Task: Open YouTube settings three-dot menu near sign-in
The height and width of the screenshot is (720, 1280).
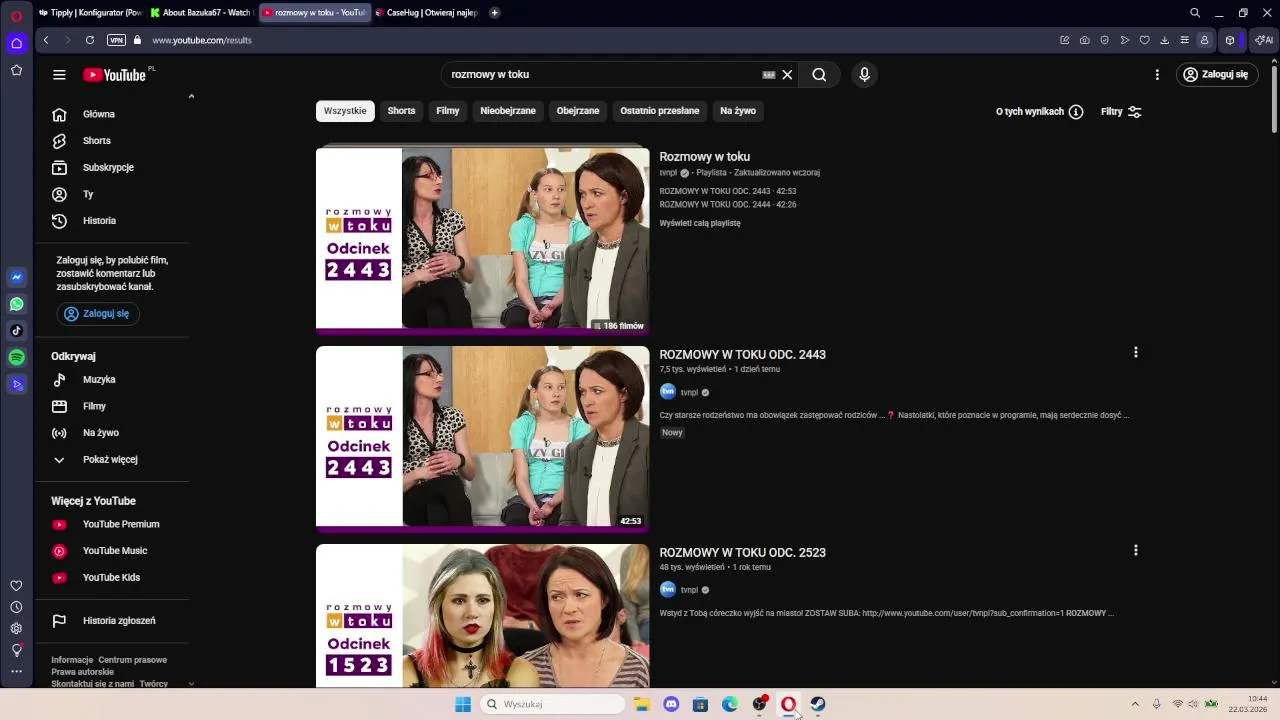Action: 1157,75
